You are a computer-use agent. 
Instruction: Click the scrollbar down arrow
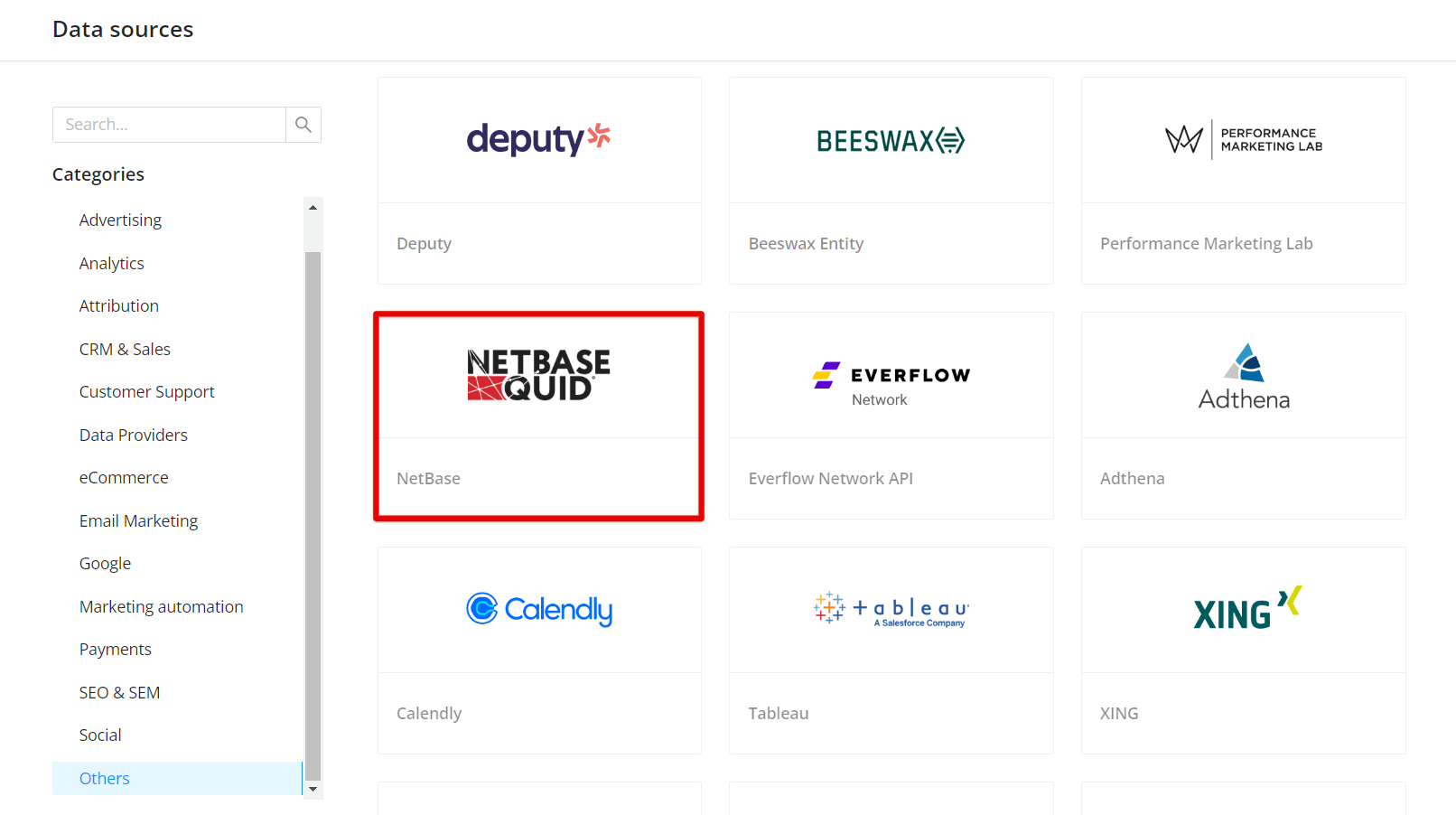[x=313, y=790]
